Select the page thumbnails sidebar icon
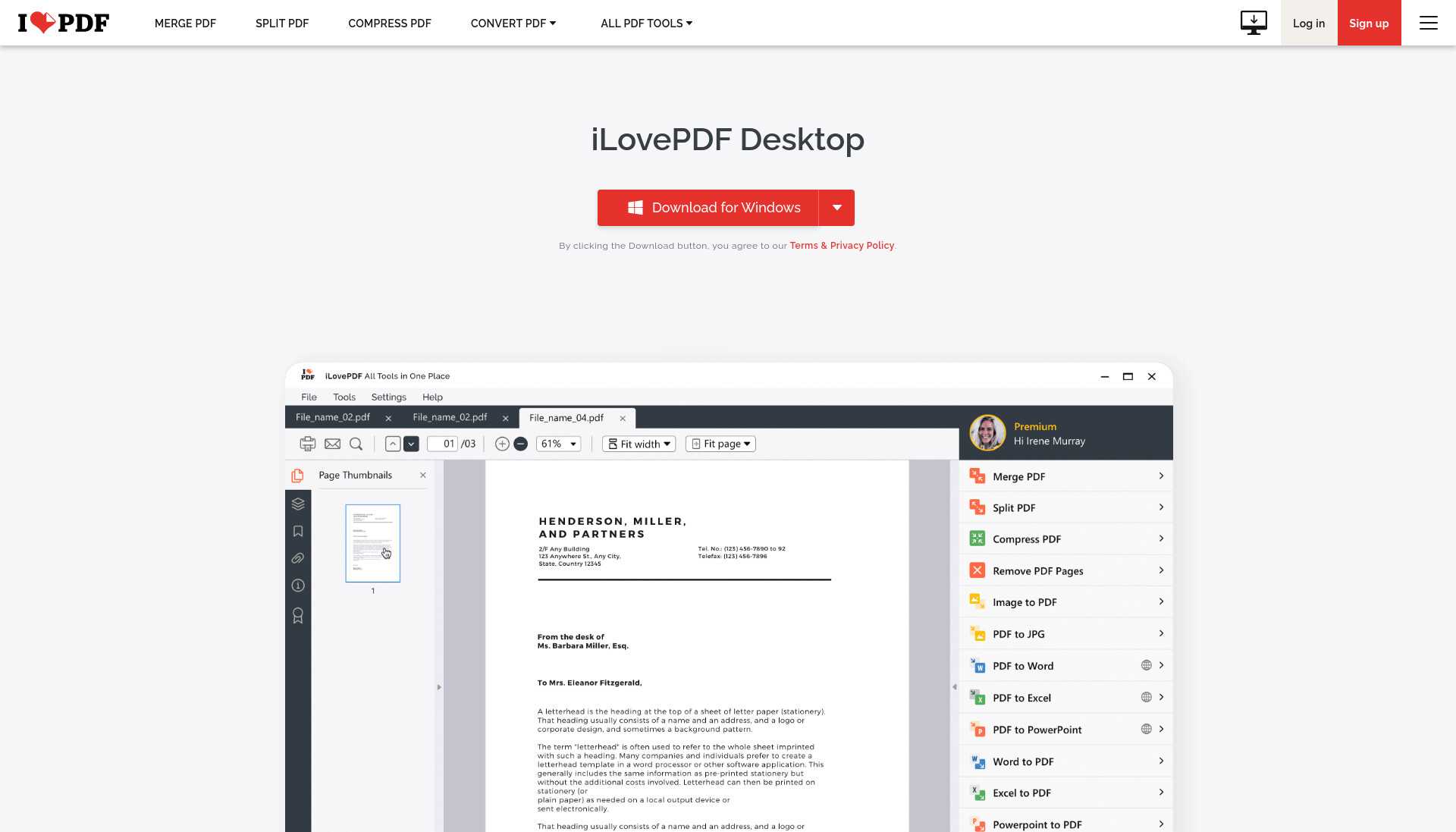The height and width of the screenshot is (832, 1456). coord(297,476)
